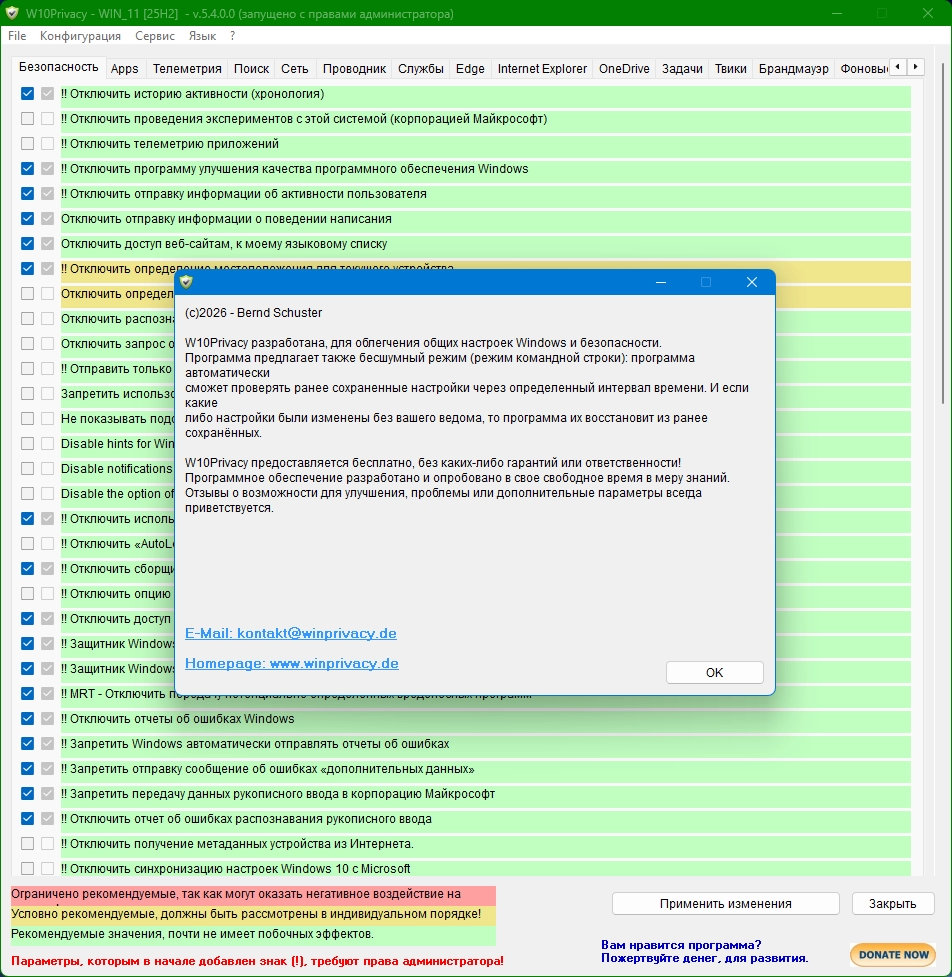Click the green 'Рекомендуемые значения' legend bar
Viewport: 952px width, 977px height.
[253, 935]
